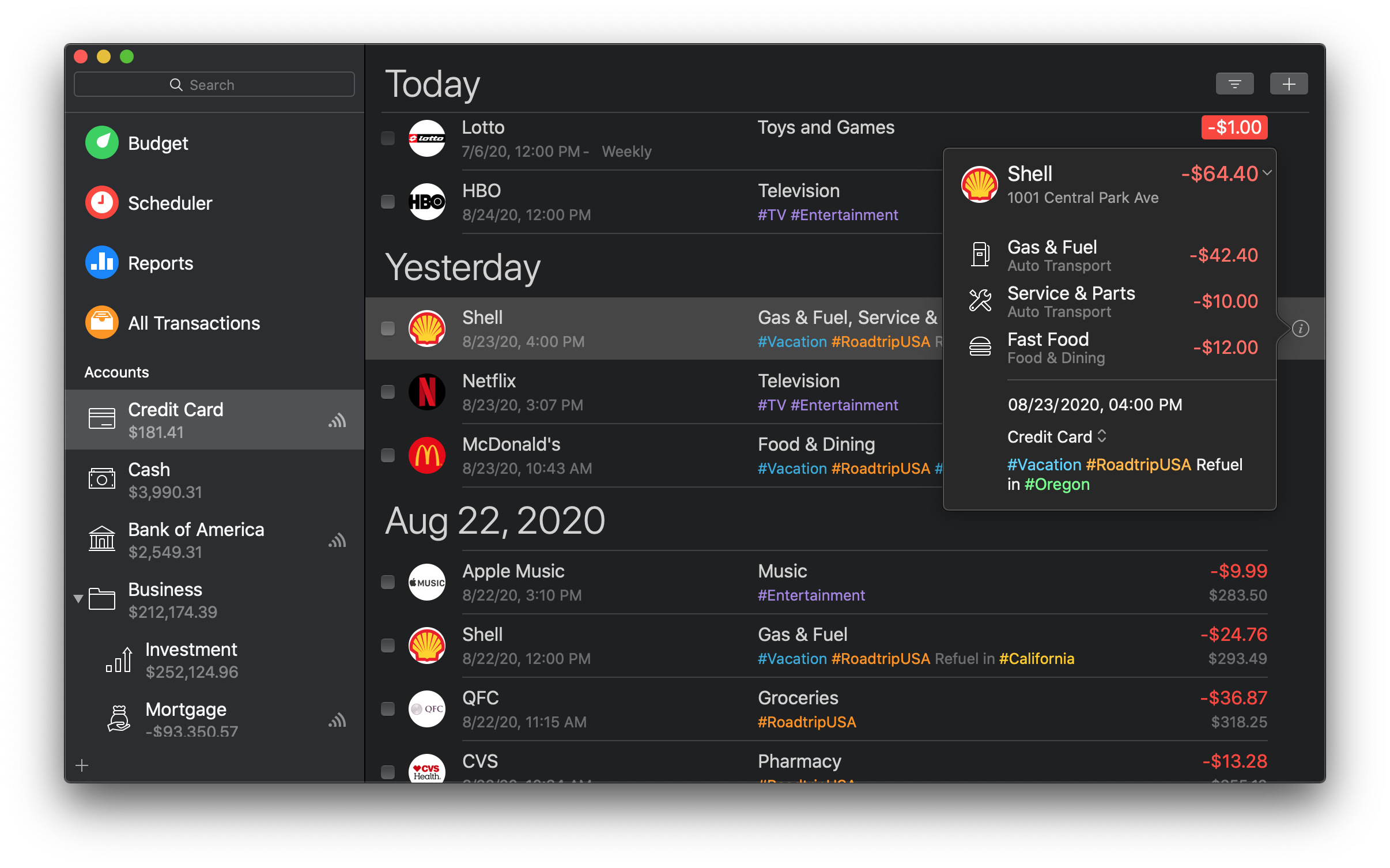1390x868 pixels.
Task: Check the QFC transaction checkbox
Action: (388, 709)
